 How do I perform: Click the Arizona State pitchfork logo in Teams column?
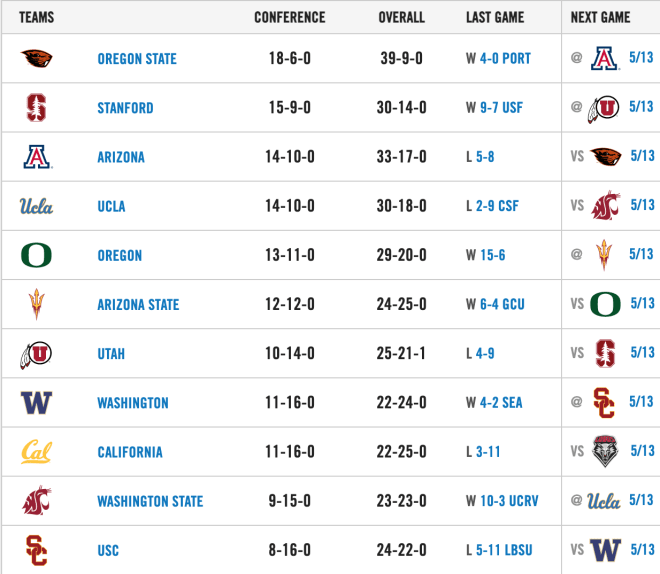[x=37, y=304]
